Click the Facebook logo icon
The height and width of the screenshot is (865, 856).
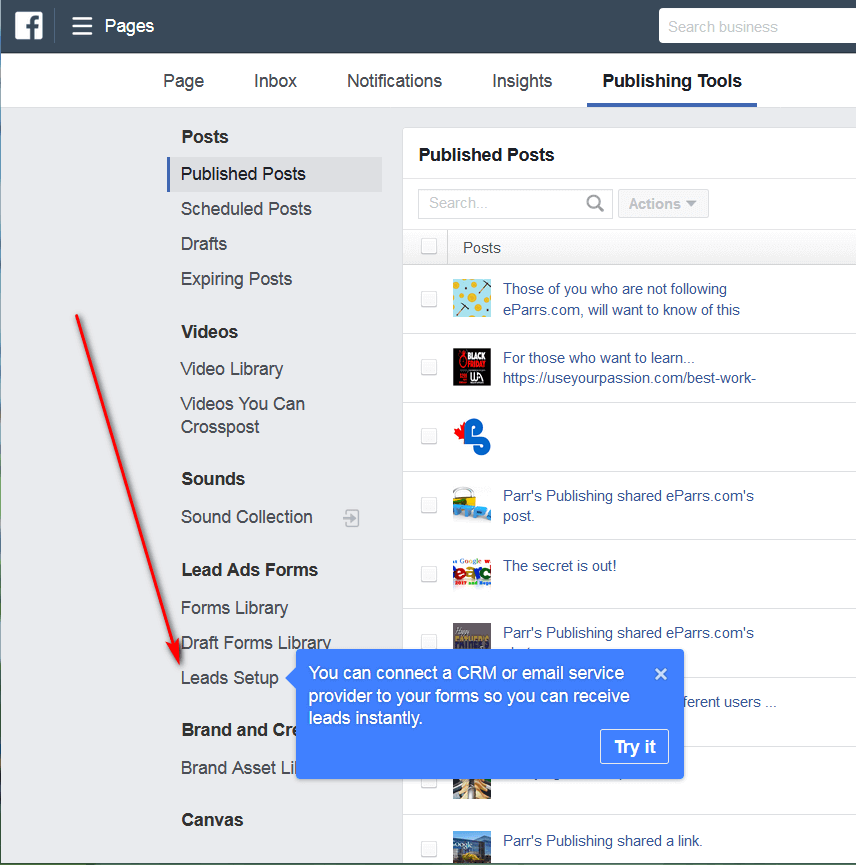pos(29,26)
